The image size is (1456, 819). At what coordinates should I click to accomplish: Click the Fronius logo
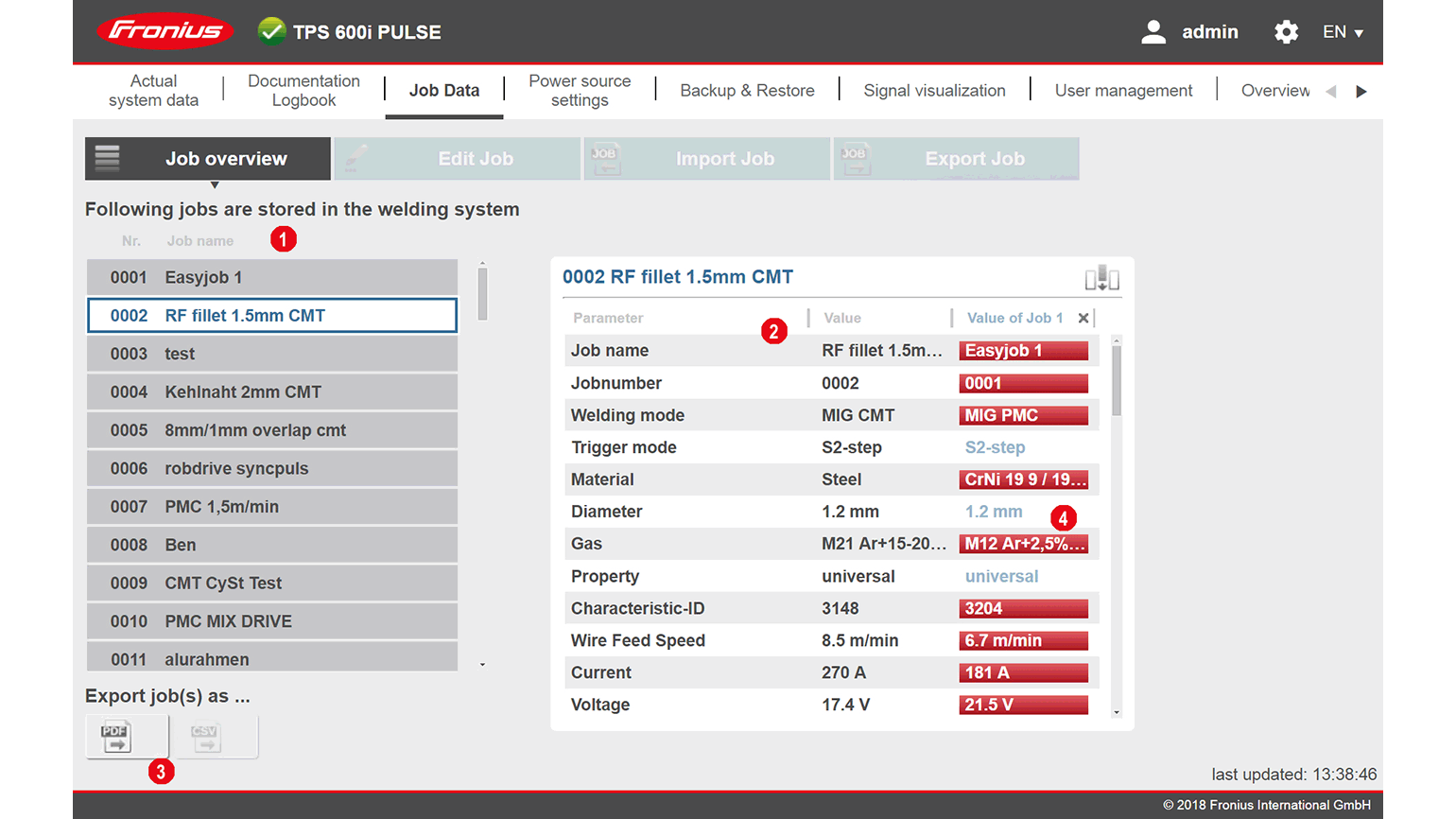(165, 31)
